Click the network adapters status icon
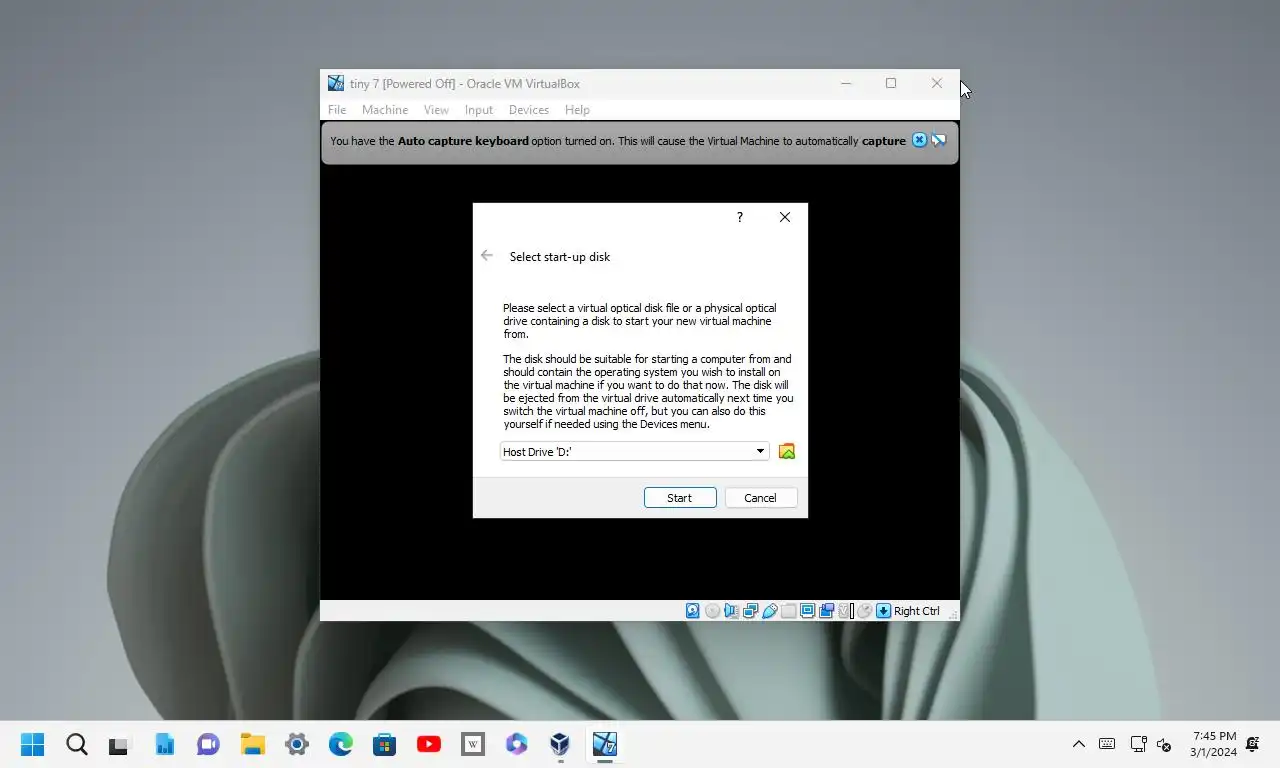Viewport: 1280px width, 768px height. coord(750,611)
